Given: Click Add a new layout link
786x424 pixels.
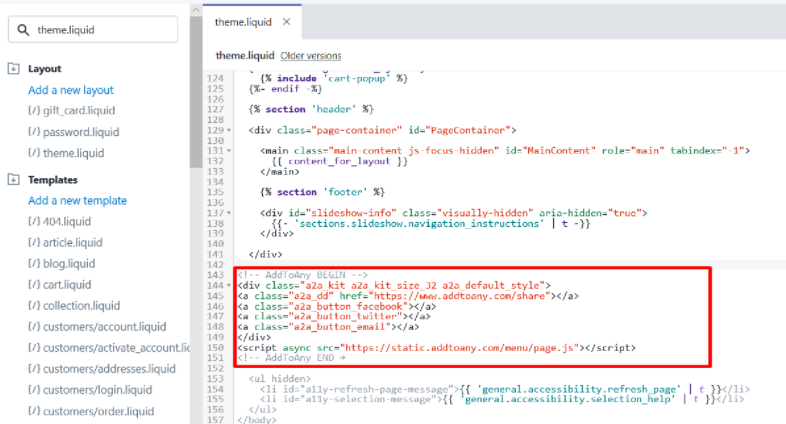Looking at the screenshot, I should click(x=71, y=90).
